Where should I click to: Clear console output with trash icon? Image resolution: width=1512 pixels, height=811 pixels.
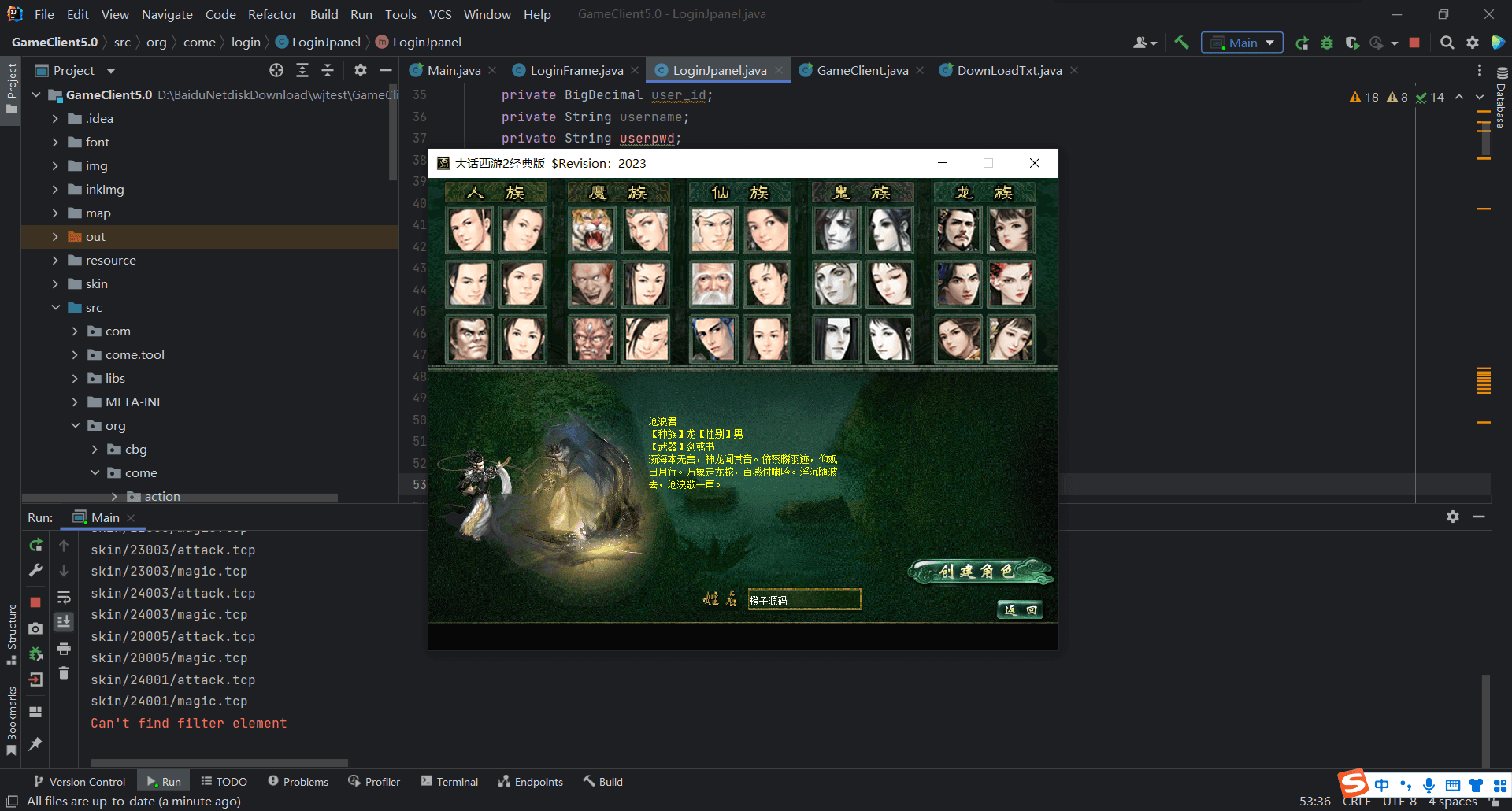click(x=64, y=673)
